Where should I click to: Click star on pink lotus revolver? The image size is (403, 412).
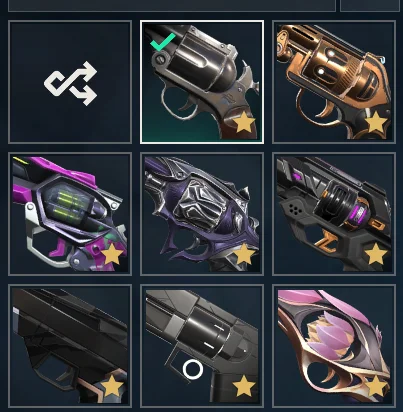pos(376,386)
